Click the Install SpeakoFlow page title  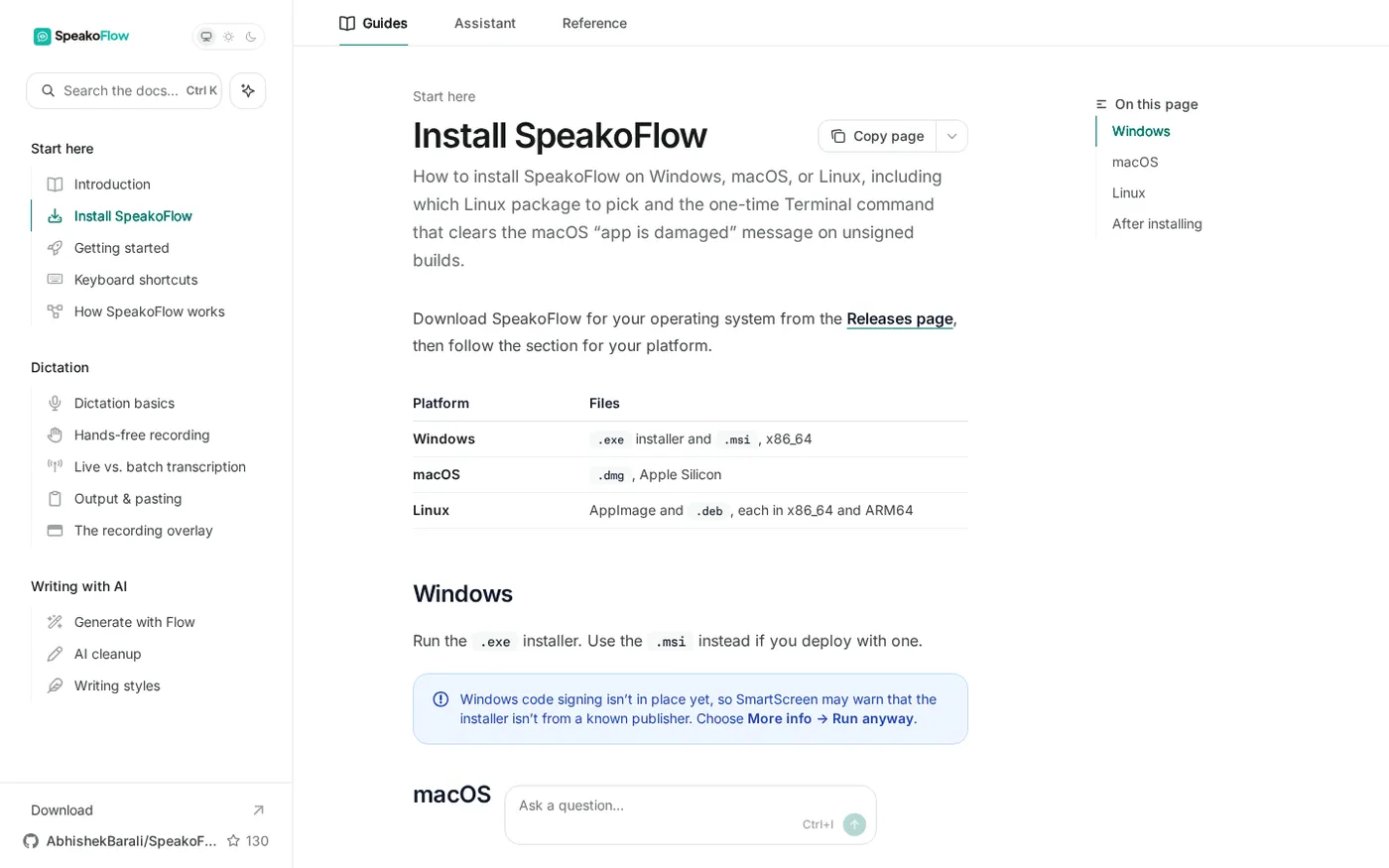(560, 136)
